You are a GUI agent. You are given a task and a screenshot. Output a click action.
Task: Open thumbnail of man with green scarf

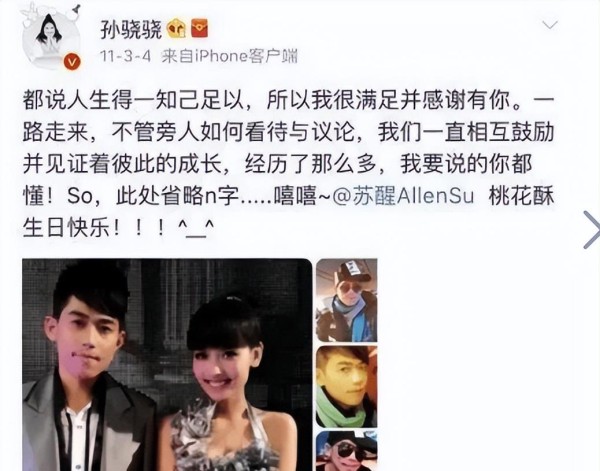pyautogui.click(x=347, y=386)
